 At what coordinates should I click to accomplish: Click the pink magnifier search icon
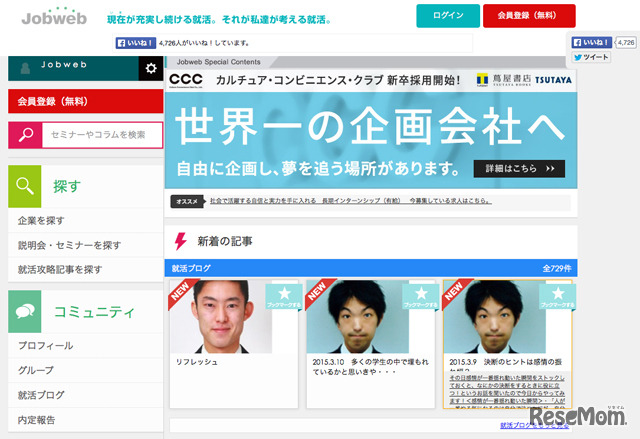pyautogui.click(x=25, y=135)
